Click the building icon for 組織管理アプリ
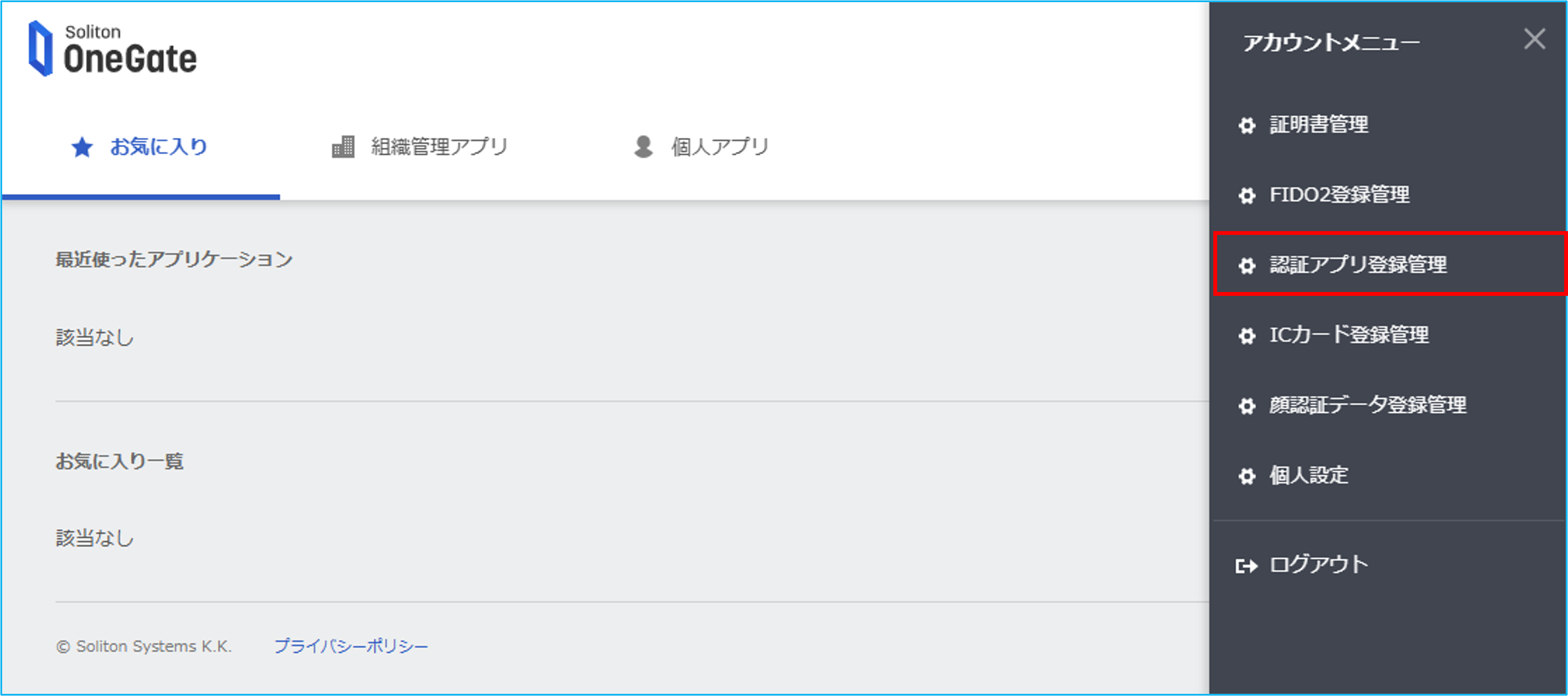The height and width of the screenshot is (696, 1568). click(x=343, y=147)
